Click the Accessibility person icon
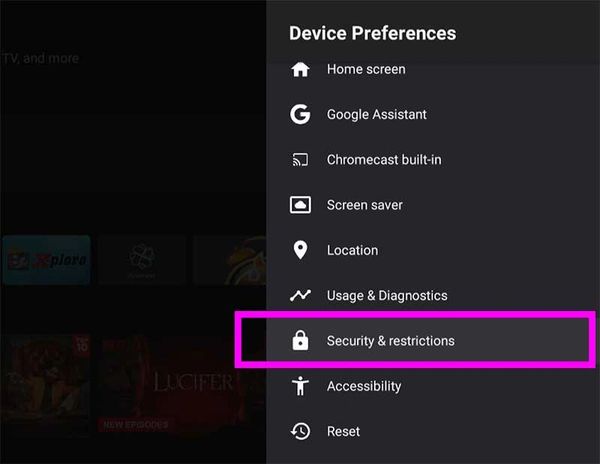600x464 pixels. point(300,386)
